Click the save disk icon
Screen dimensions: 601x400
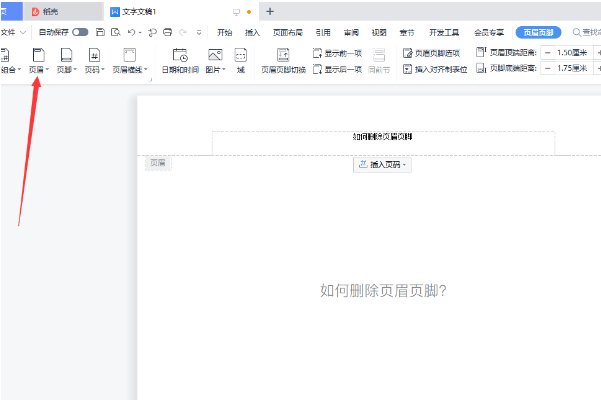tap(100, 32)
